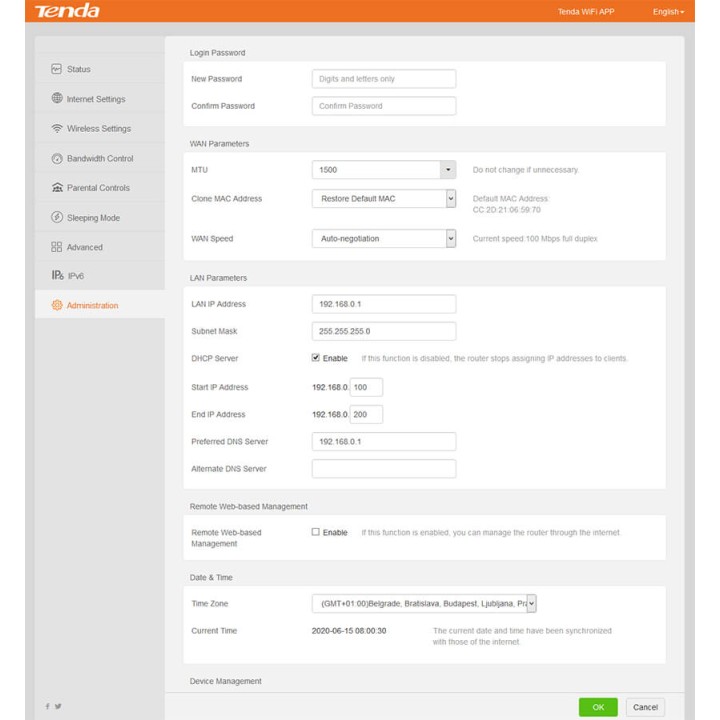720x720 pixels.
Task: Click the Start IP Address field
Action: click(366, 387)
